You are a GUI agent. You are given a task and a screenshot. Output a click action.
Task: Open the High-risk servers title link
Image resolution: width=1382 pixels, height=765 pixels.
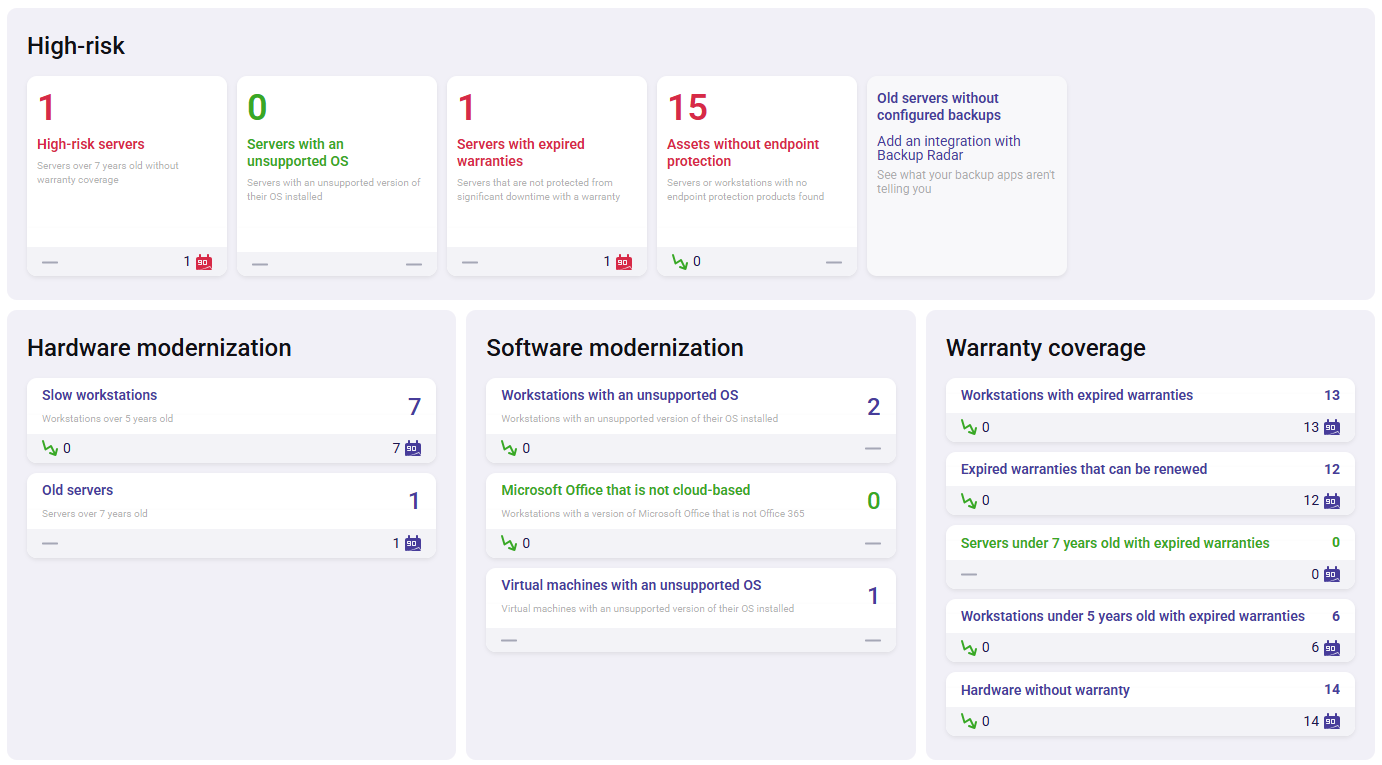(x=91, y=144)
